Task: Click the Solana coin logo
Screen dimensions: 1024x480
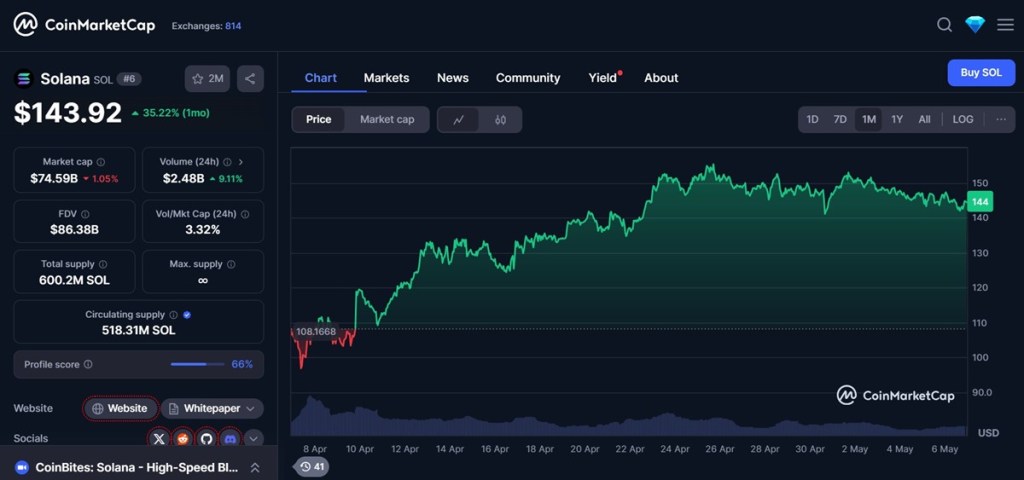Action: point(24,80)
